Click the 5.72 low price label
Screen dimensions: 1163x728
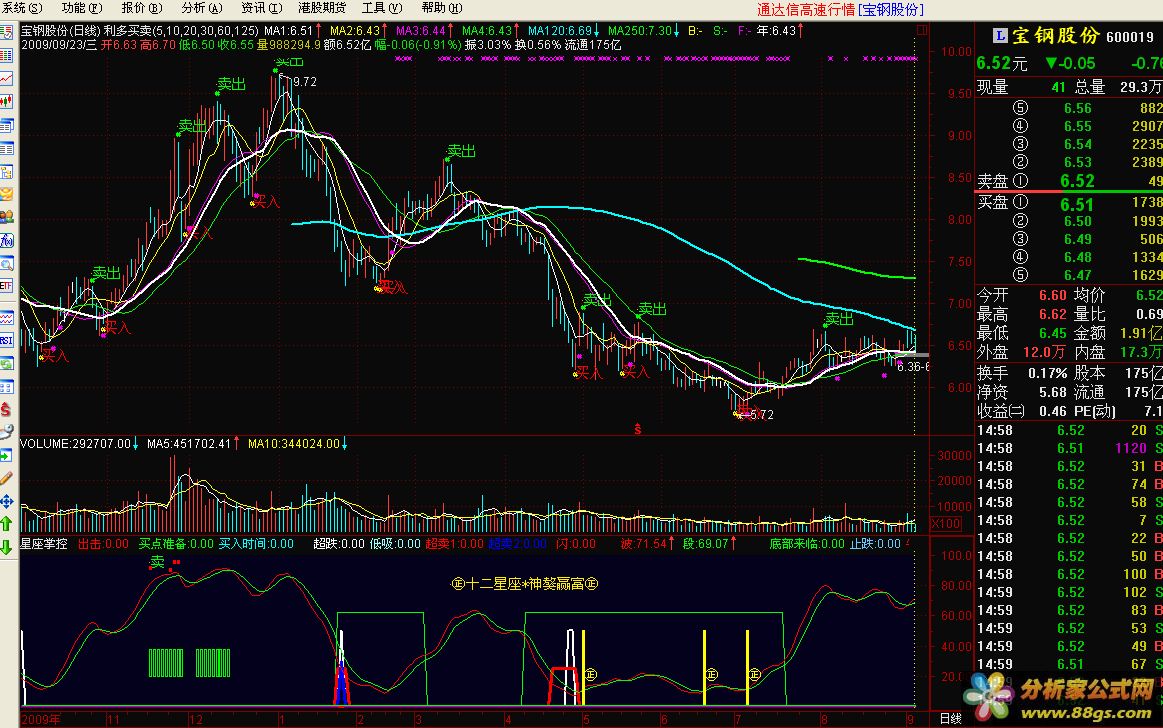pyautogui.click(x=762, y=414)
